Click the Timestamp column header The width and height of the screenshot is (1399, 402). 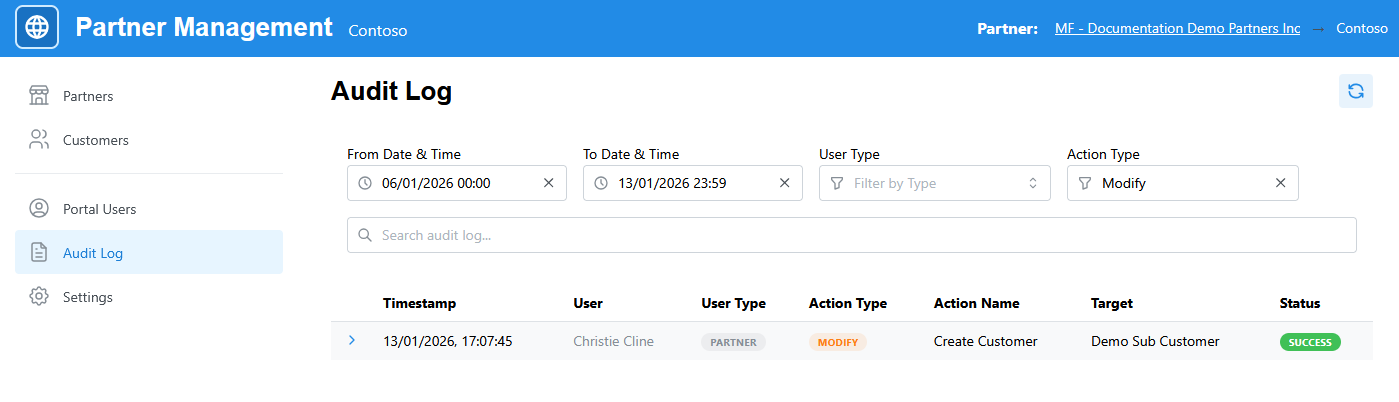[x=419, y=303]
